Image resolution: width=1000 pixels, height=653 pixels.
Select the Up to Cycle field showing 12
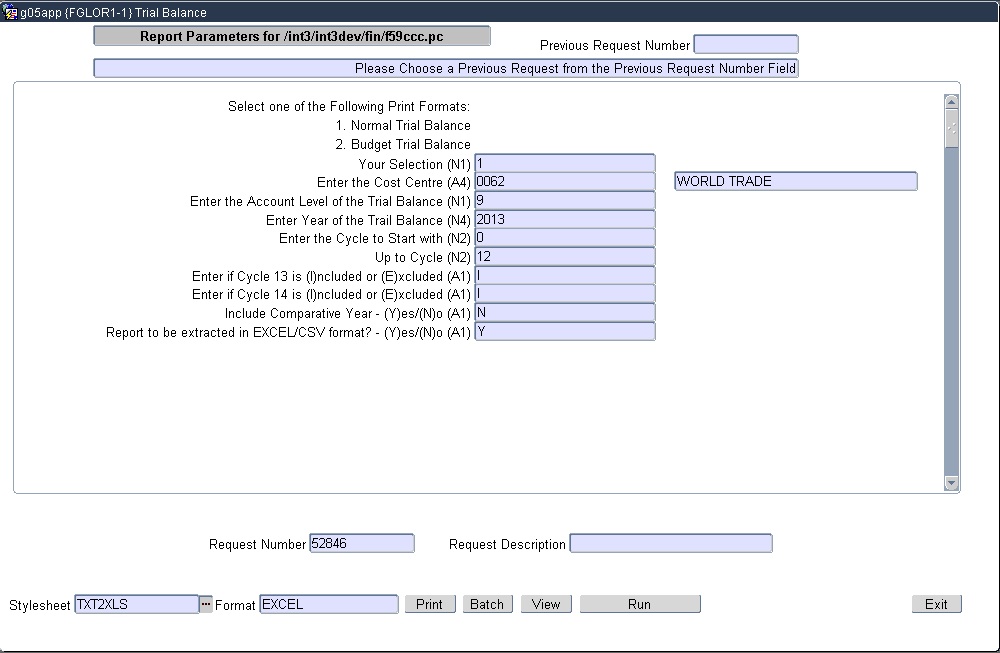[x=565, y=257]
